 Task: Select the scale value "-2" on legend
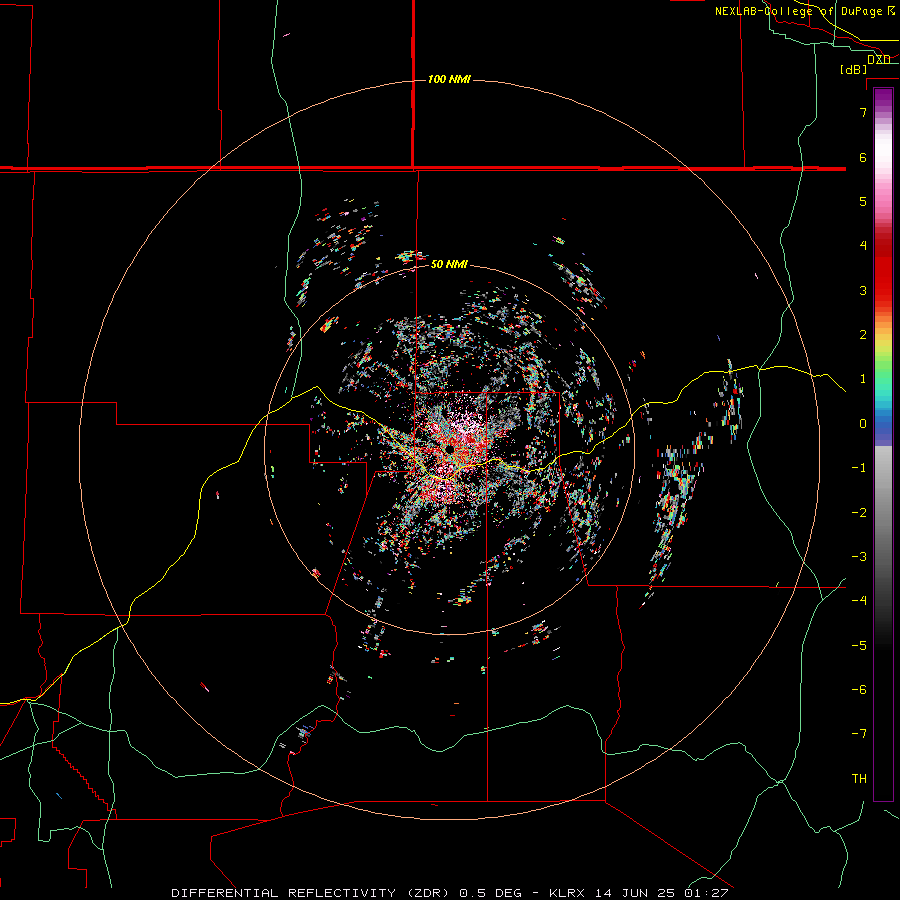coord(859,512)
